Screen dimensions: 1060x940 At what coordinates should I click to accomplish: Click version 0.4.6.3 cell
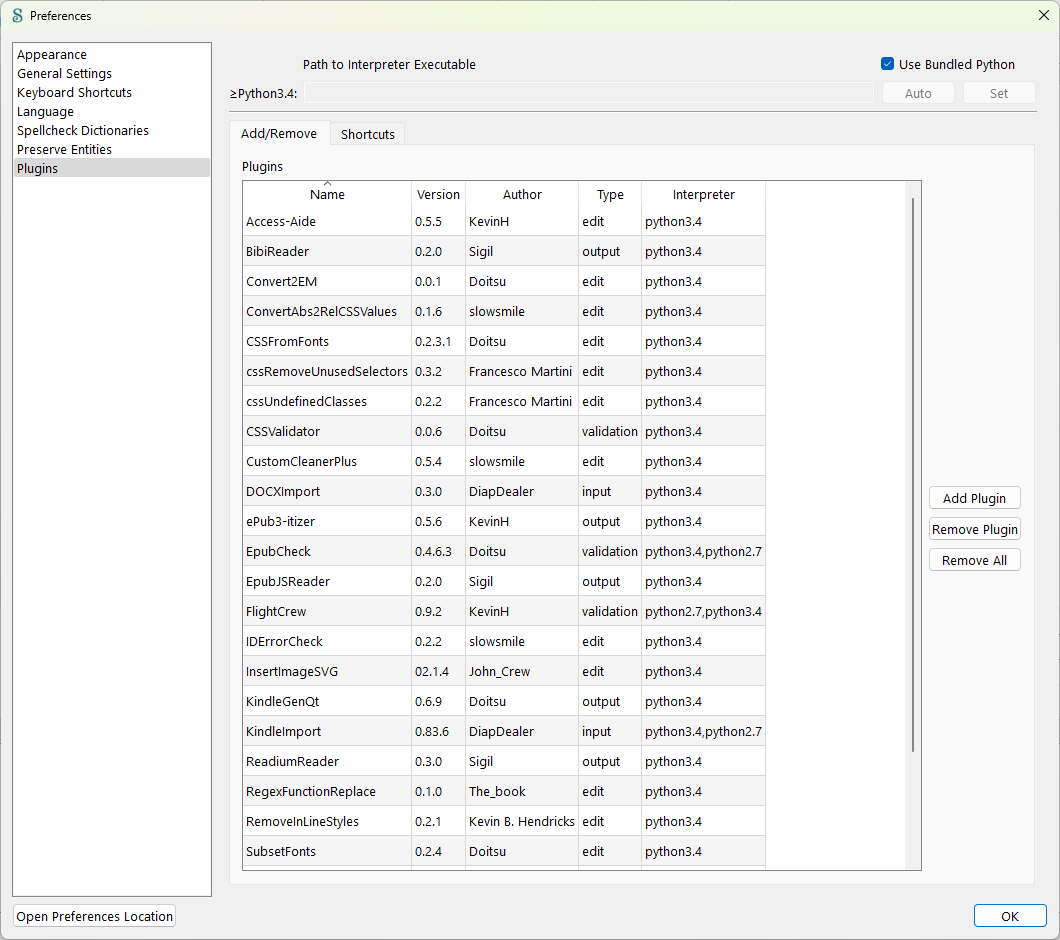(x=438, y=551)
